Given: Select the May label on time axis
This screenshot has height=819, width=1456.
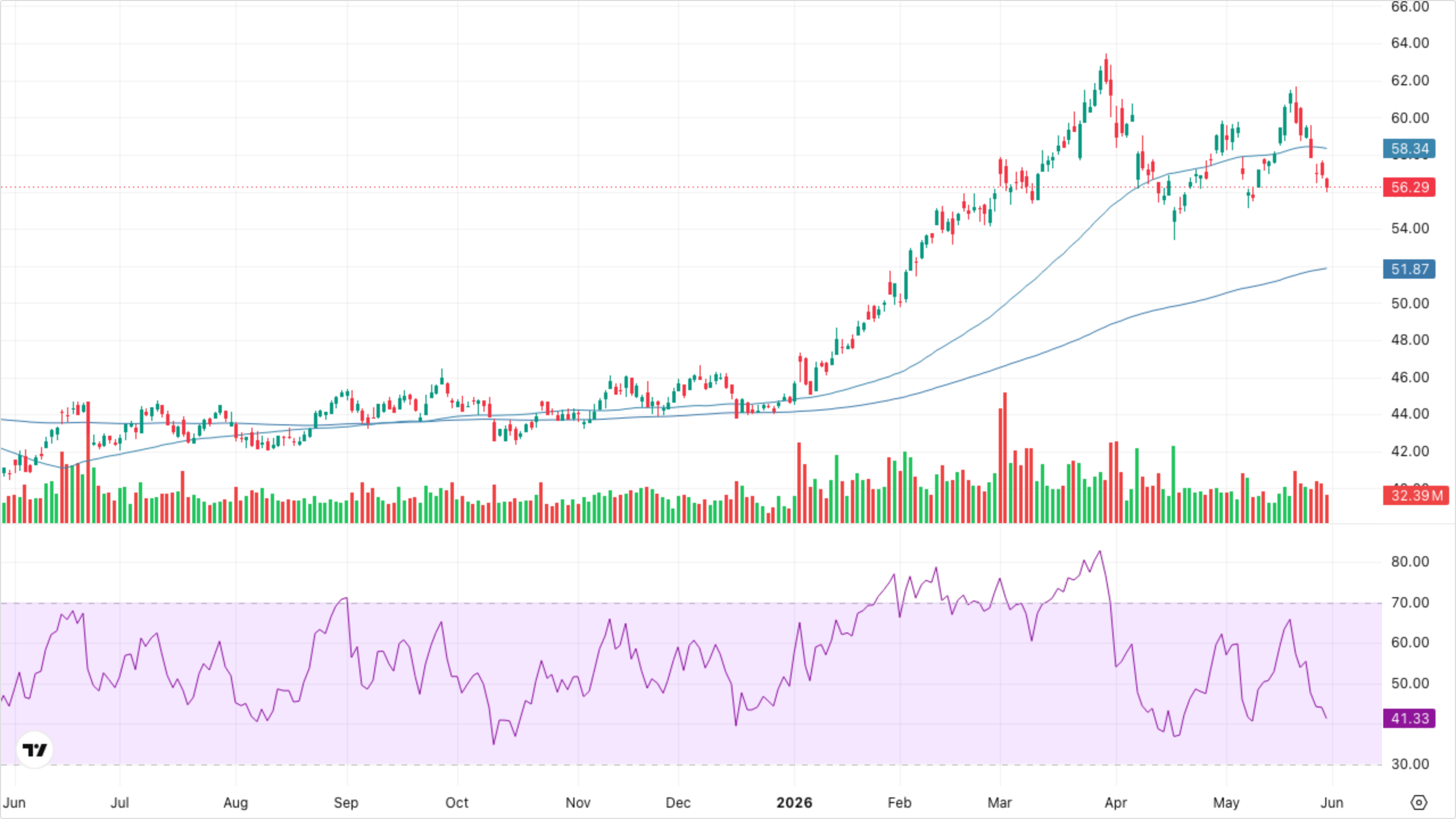Looking at the screenshot, I should click(1226, 803).
